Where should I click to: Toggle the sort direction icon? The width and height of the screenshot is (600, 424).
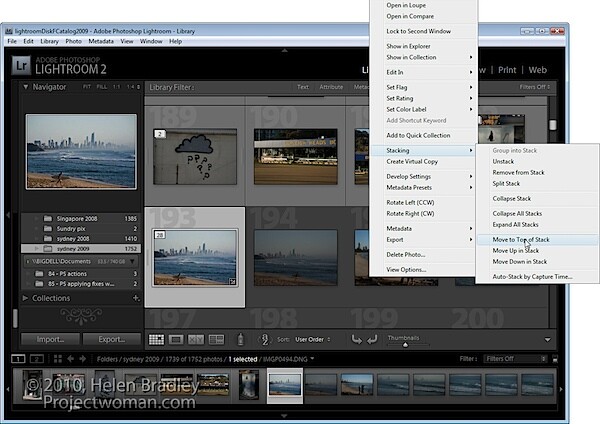point(265,339)
